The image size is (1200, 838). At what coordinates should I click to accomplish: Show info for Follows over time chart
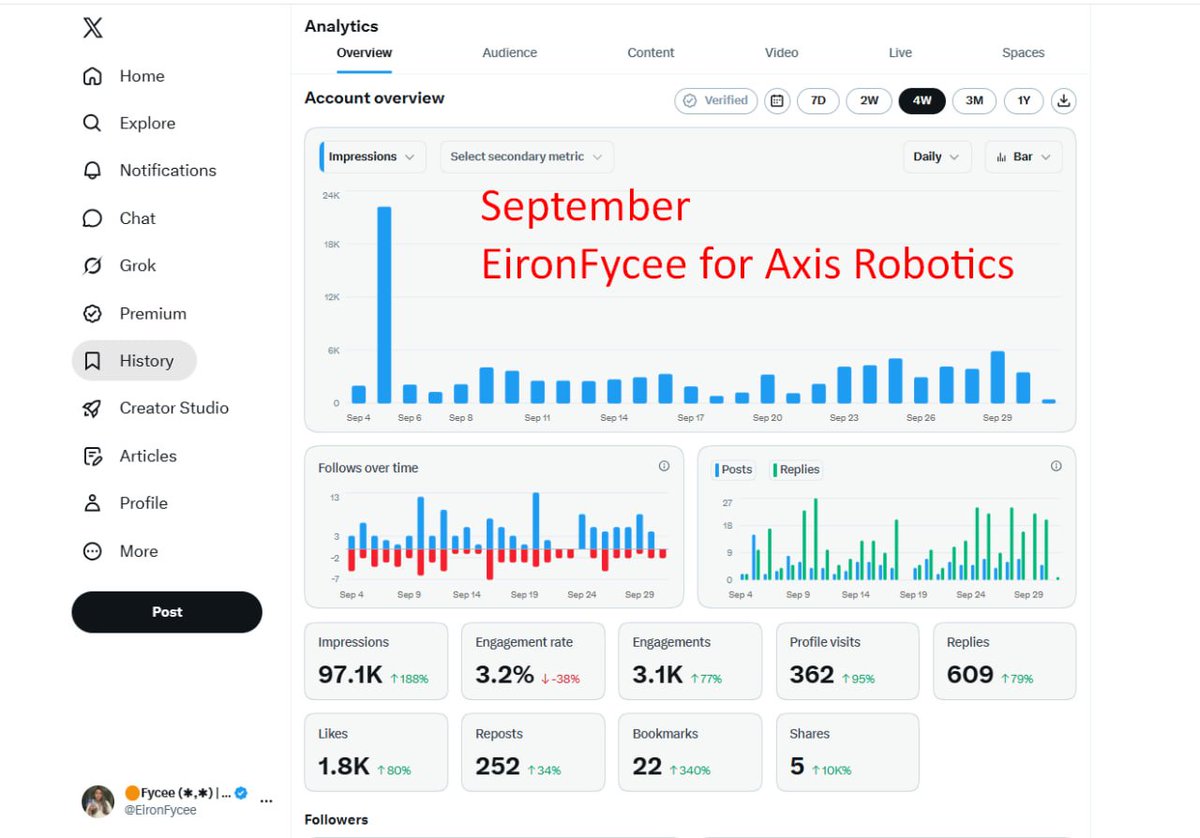coord(664,466)
